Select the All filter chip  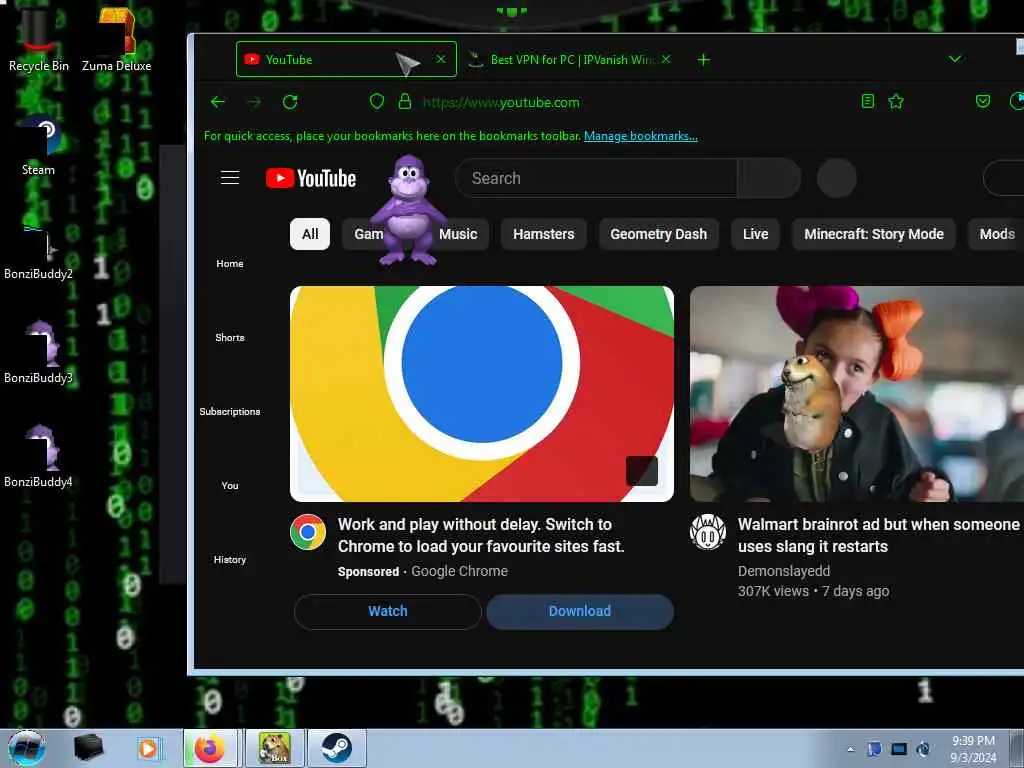point(310,234)
